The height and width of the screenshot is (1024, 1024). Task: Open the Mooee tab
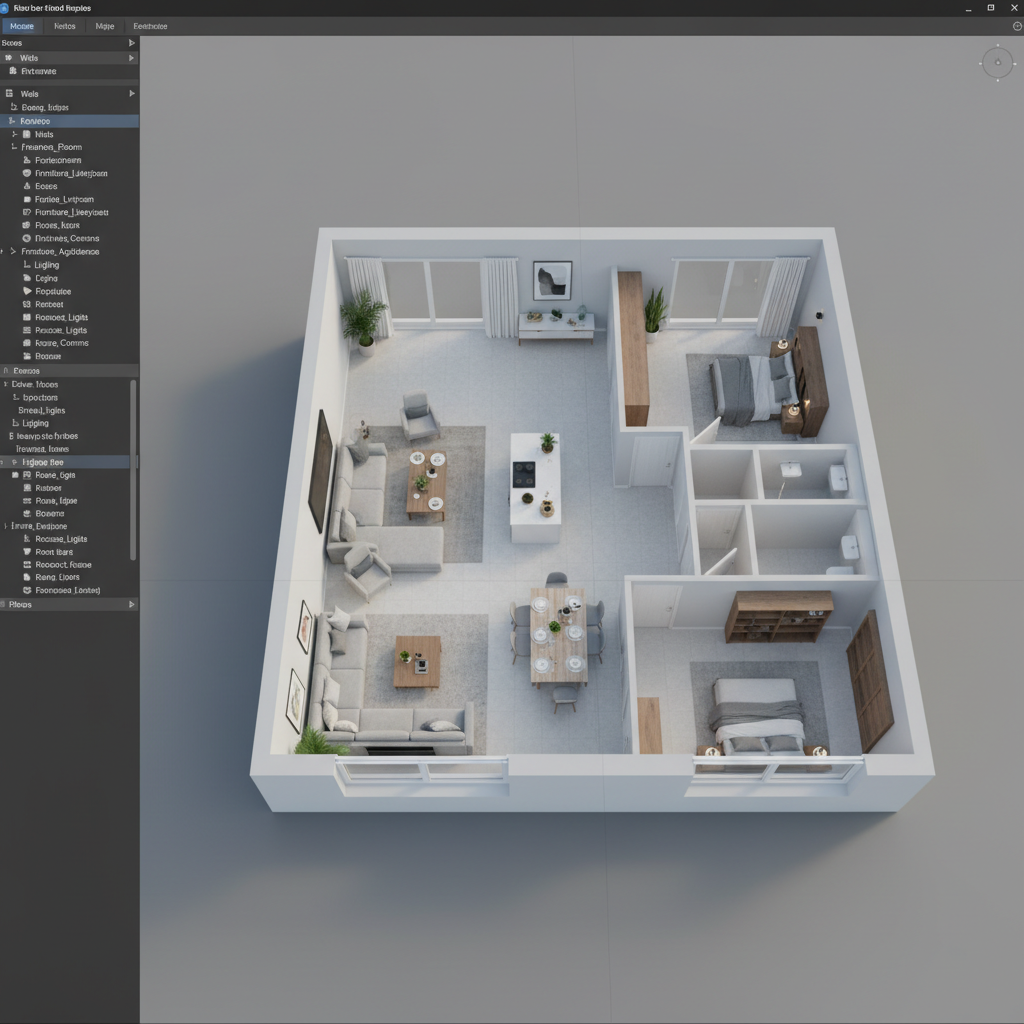pyautogui.click(x=22, y=26)
